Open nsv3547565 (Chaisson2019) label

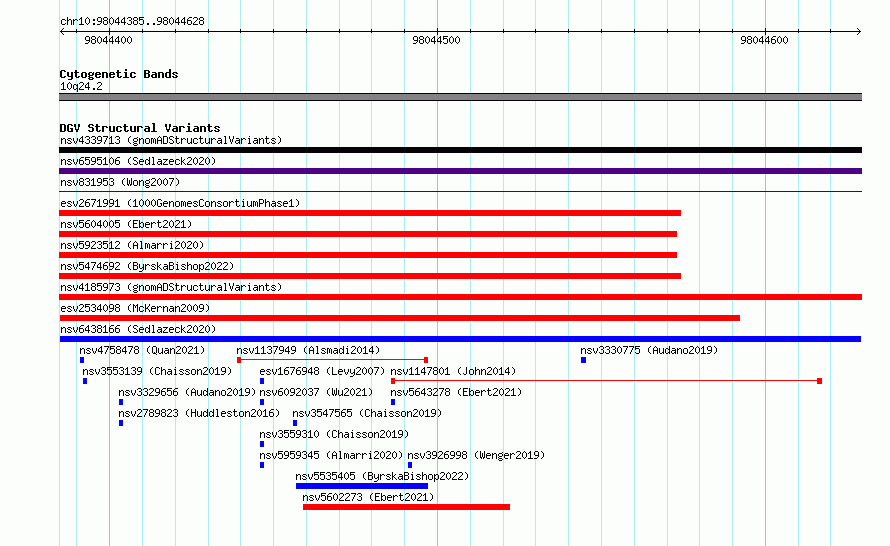pyautogui.click(x=367, y=413)
